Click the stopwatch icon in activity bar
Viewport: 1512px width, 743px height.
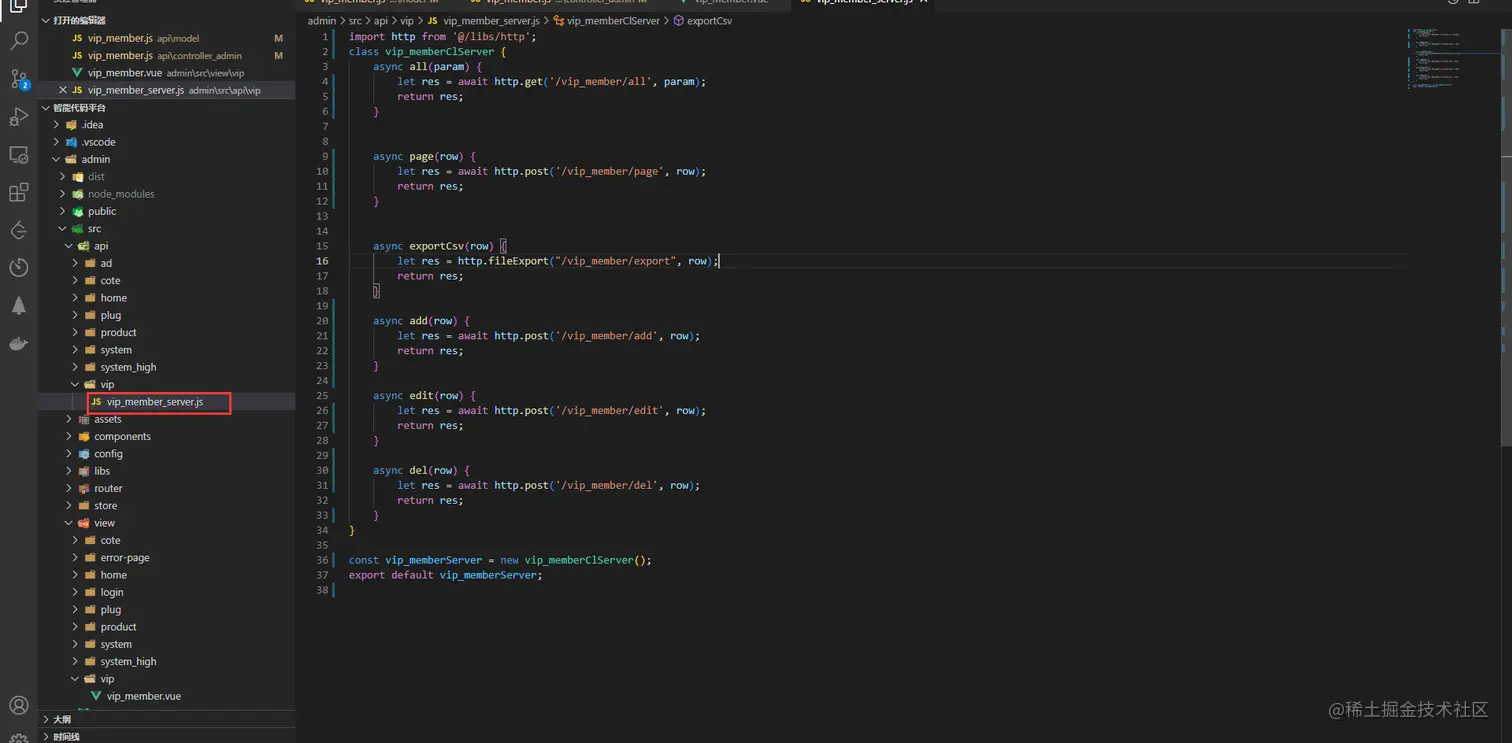(18, 268)
